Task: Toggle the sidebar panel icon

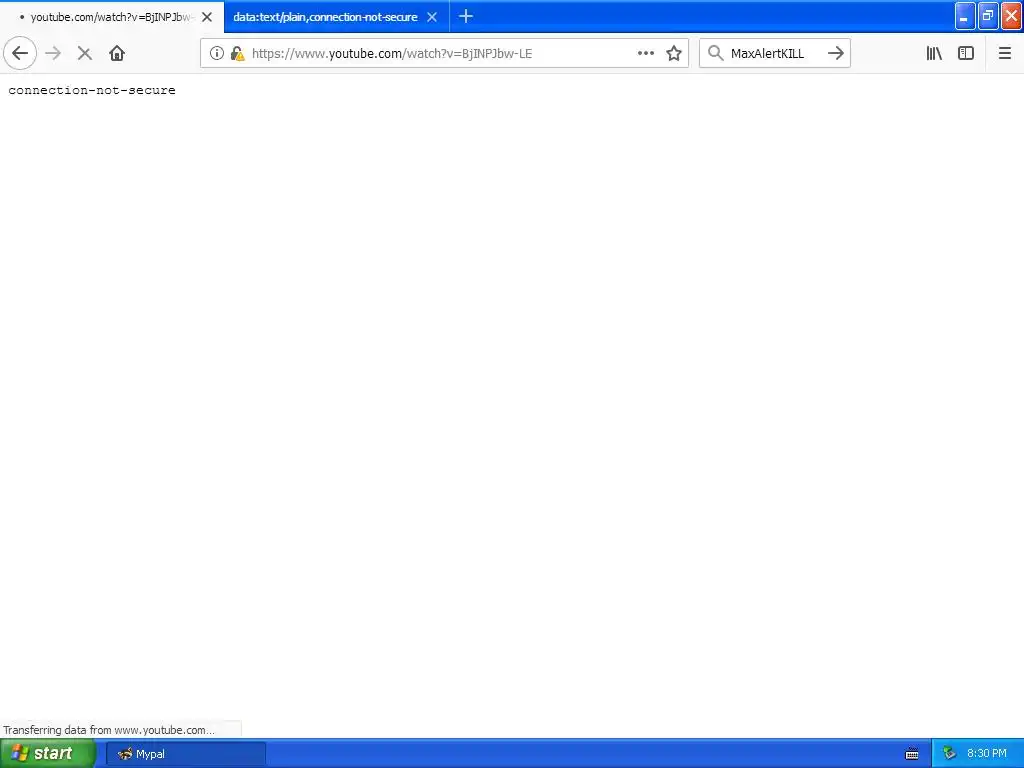Action: [966, 54]
